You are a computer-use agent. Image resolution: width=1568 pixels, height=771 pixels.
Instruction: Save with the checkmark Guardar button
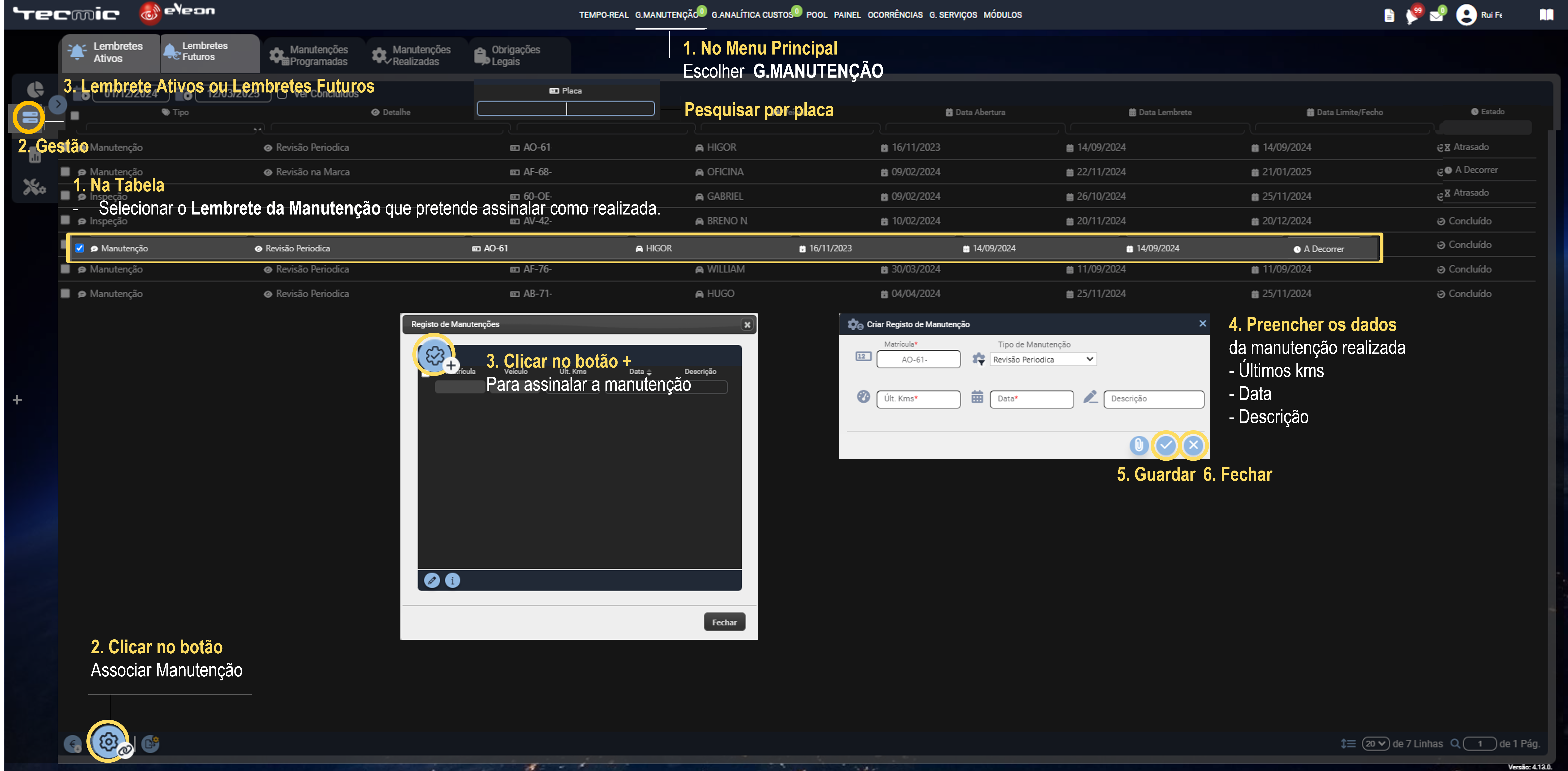(1166, 445)
